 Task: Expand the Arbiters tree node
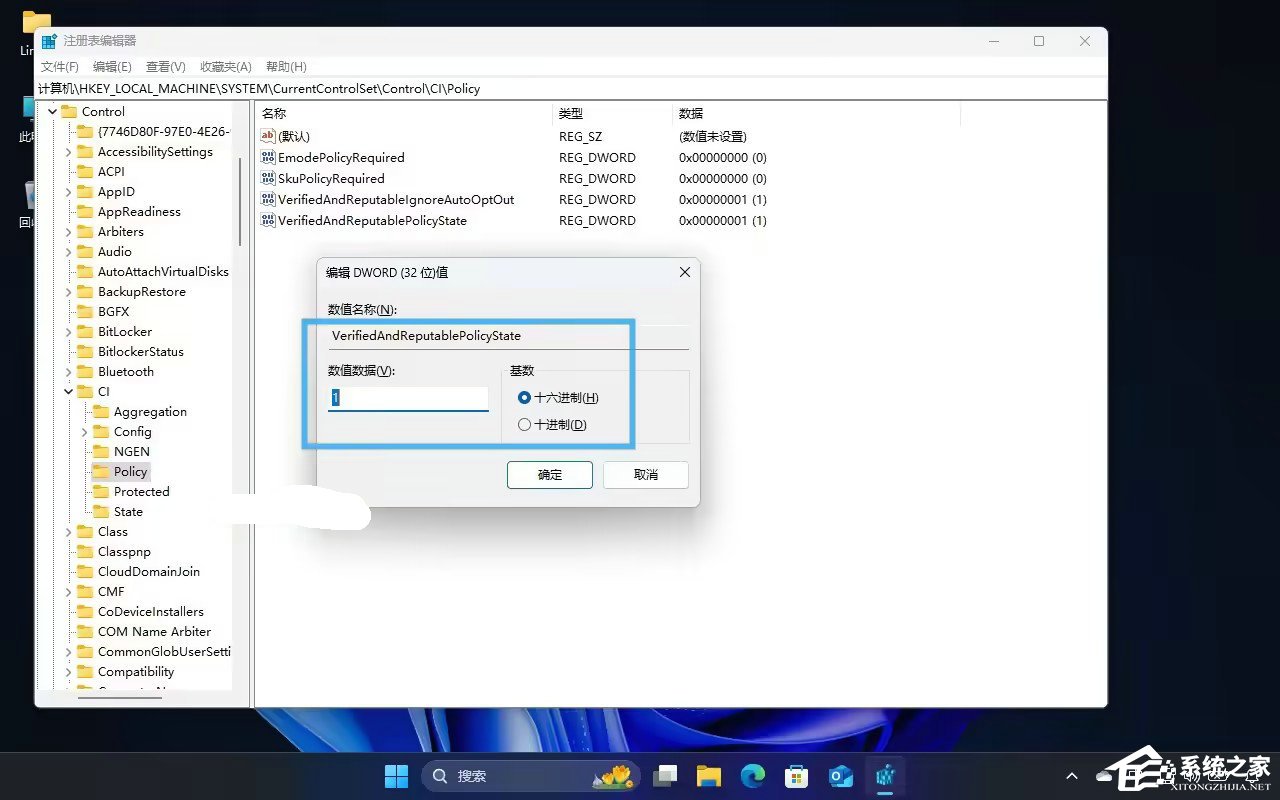point(68,232)
